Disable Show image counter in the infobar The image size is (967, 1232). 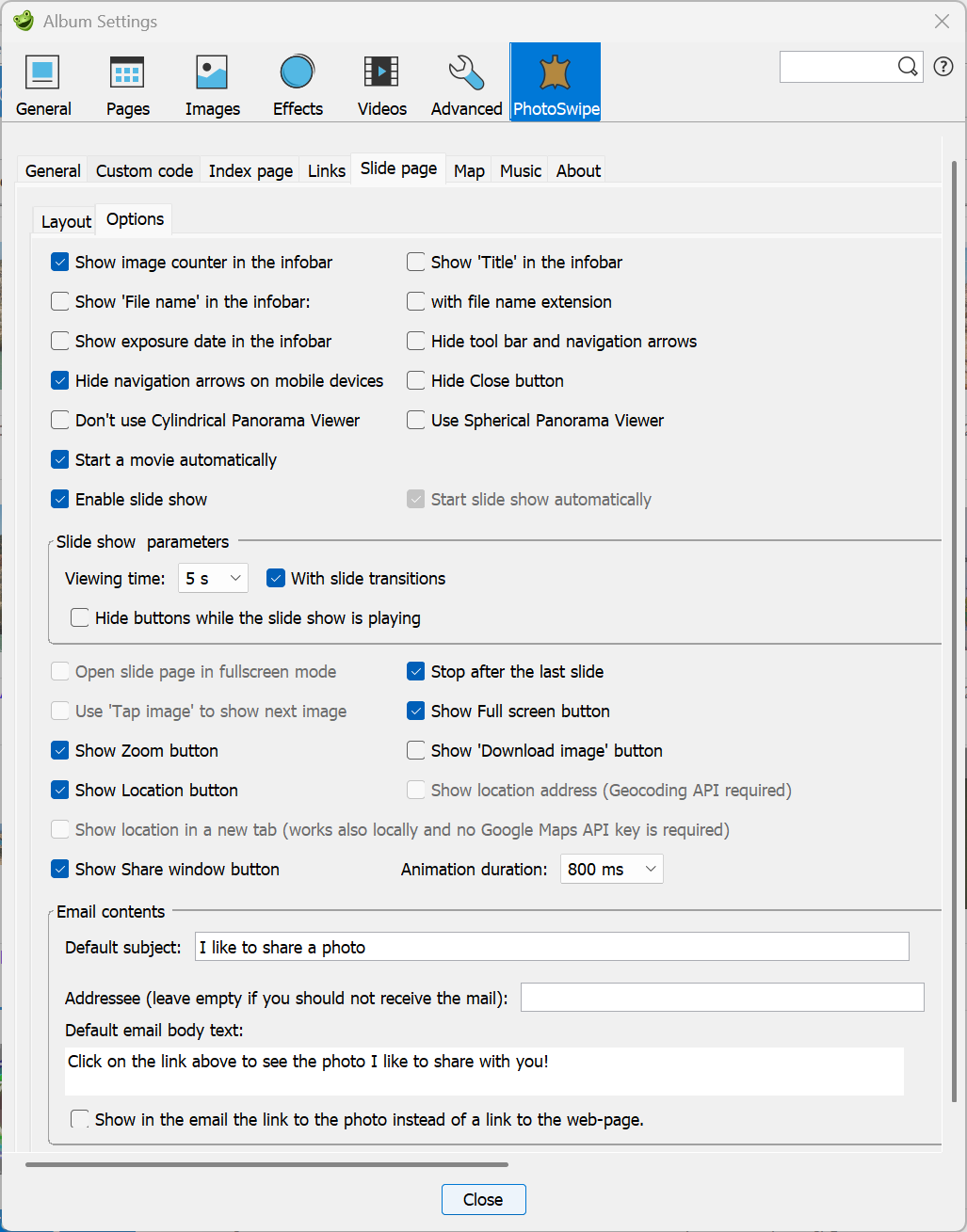[60, 263]
